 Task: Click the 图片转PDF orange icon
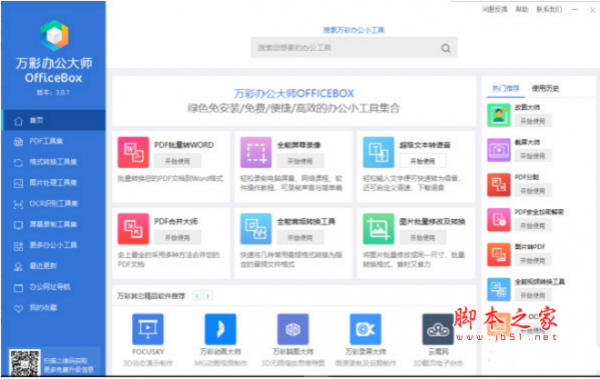pyautogui.click(x=499, y=255)
